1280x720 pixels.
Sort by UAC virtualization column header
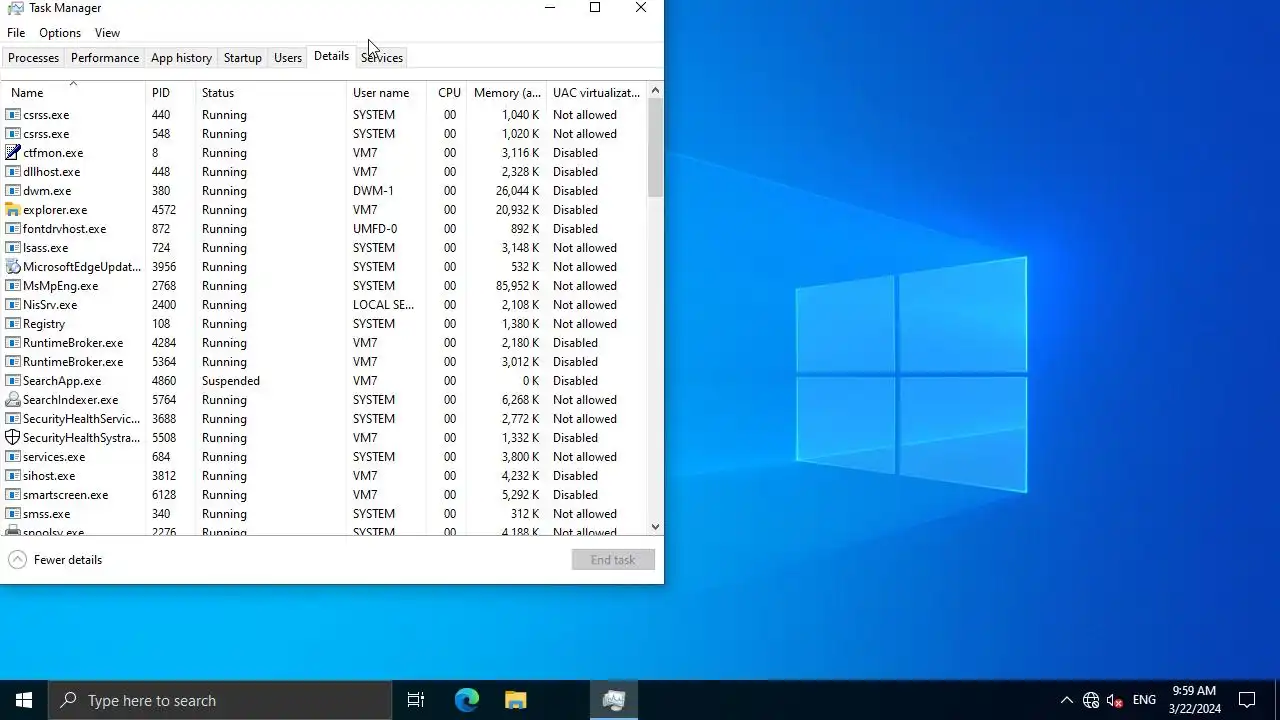click(x=597, y=93)
